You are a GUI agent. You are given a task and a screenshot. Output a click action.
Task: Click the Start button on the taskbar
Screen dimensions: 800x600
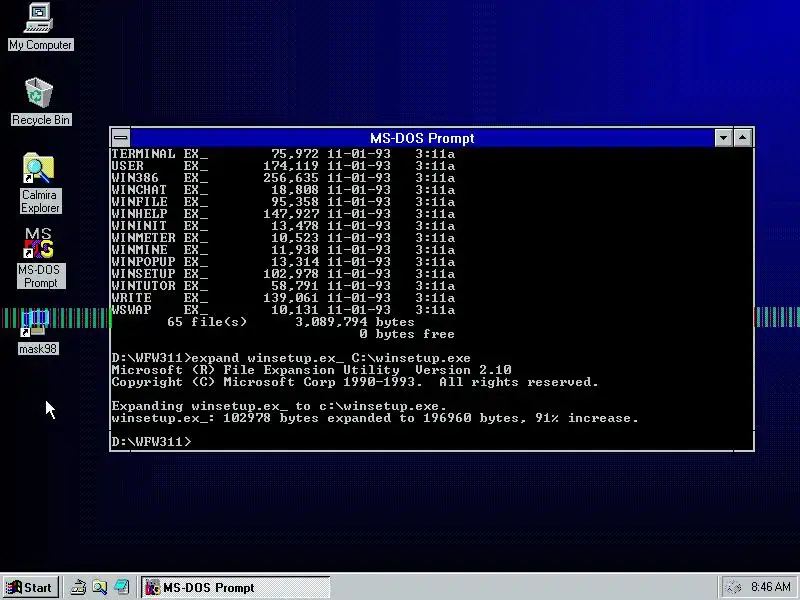30,587
